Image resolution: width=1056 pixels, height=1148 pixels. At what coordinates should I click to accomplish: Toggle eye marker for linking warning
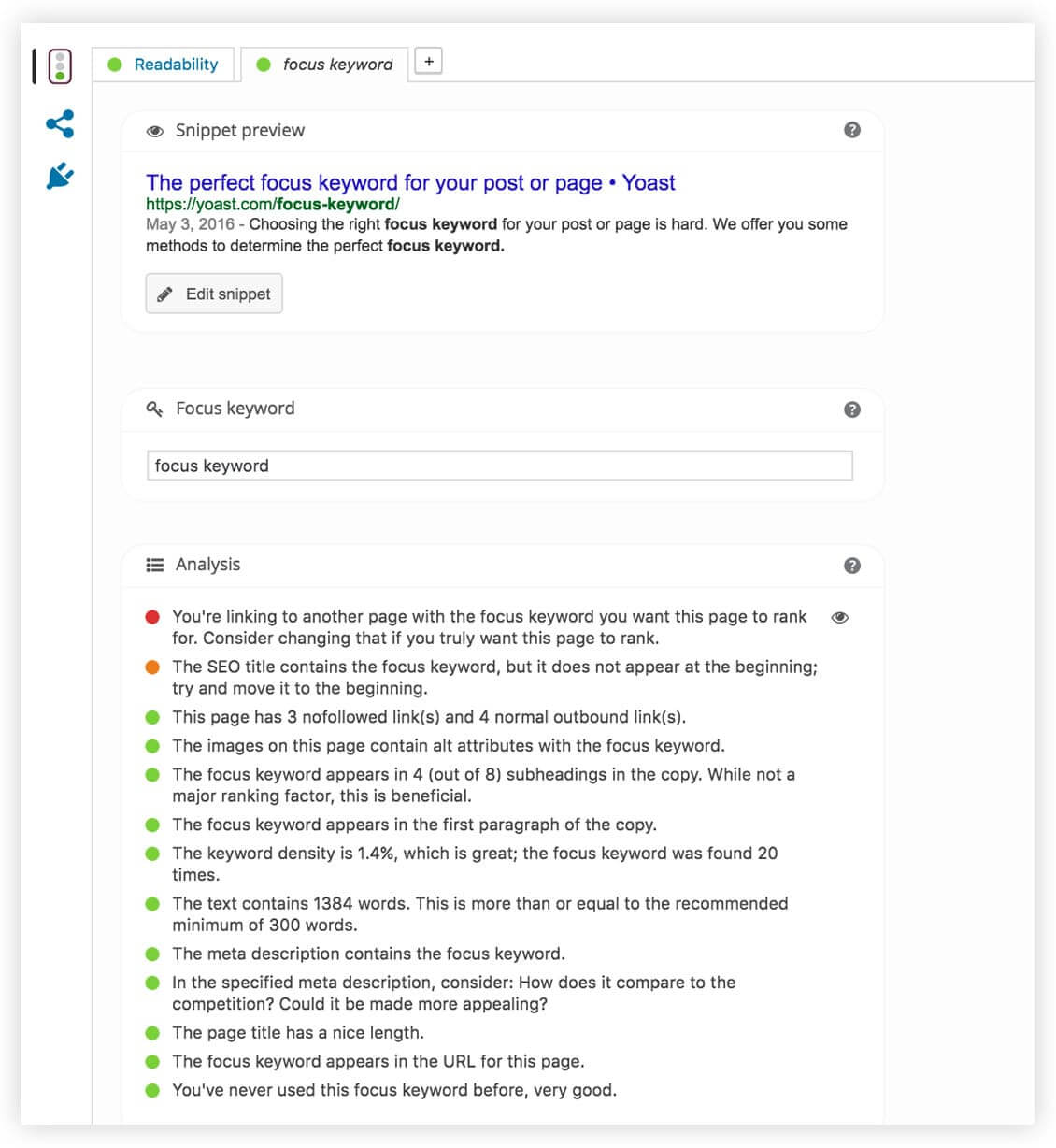pos(839,617)
